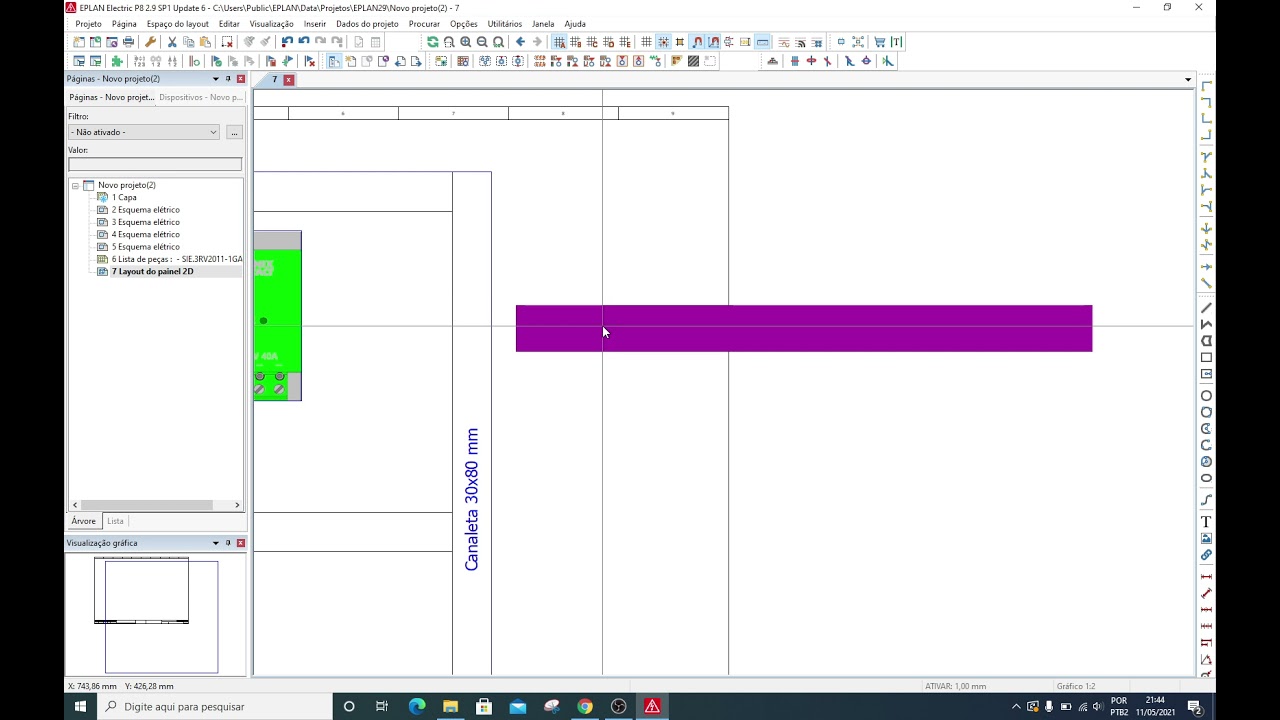This screenshot has height=720, width=1280.
Task: Click the filter '...' button
Action: pos(234,132)
